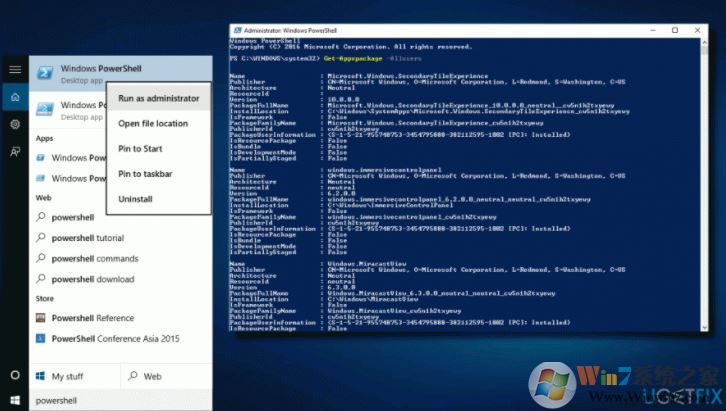
Task: Open the Windows PowerShell best match result
Action: tap(121, 74)
